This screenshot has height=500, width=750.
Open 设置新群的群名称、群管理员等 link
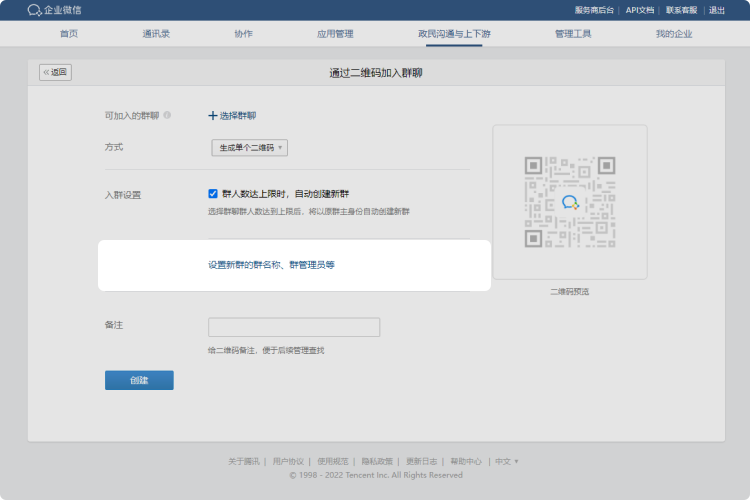click(x=271, y=265)
